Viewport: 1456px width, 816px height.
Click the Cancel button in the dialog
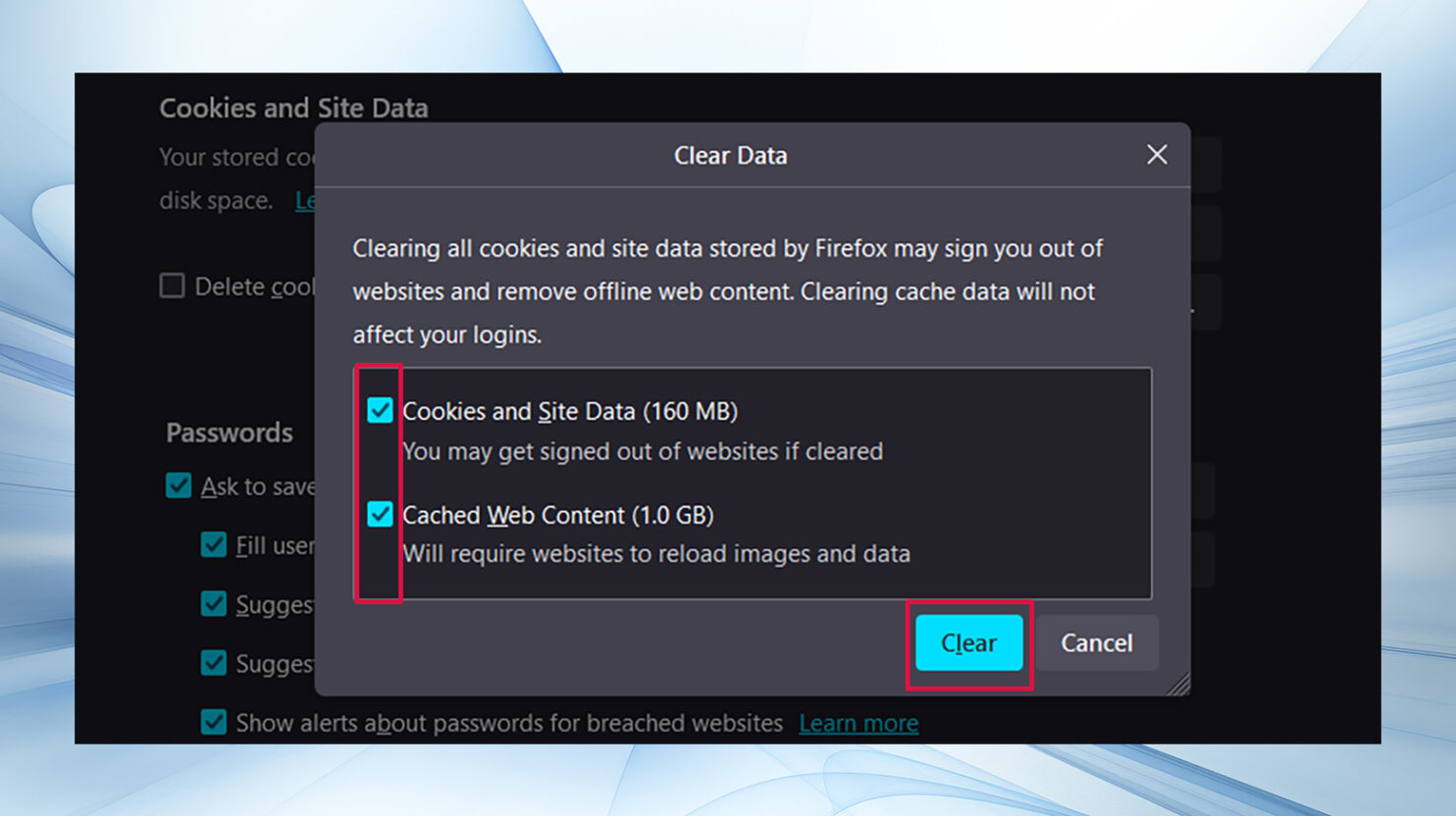1096,643
